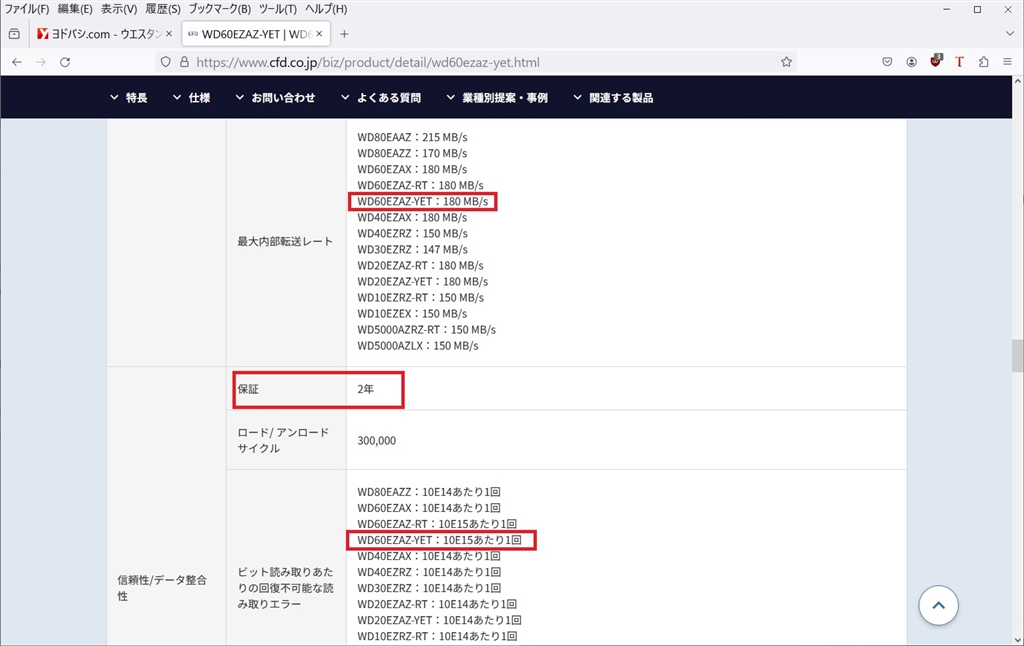The width and height of the screenshot is (1024, 646).
Task: Click the scrollbar down arrow
Action: tap(1017, 639)
